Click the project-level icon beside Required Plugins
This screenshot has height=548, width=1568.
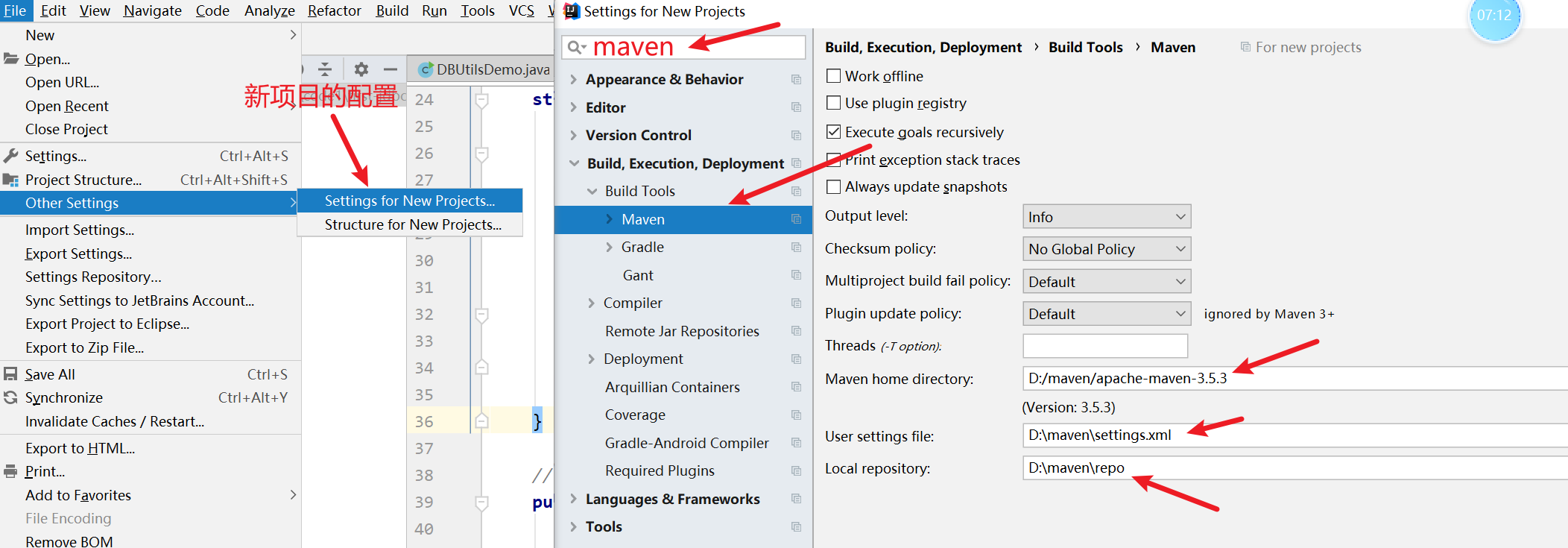click(x=796, y=470)
